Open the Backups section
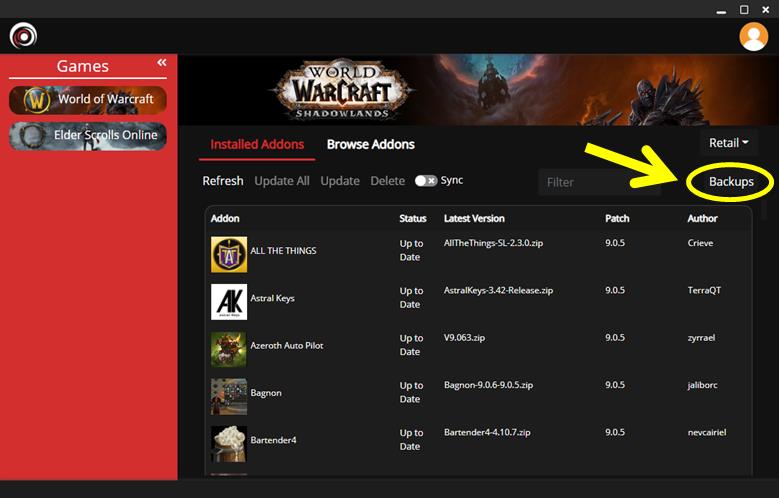Viewport: 779px width, 498px height. 731,182
